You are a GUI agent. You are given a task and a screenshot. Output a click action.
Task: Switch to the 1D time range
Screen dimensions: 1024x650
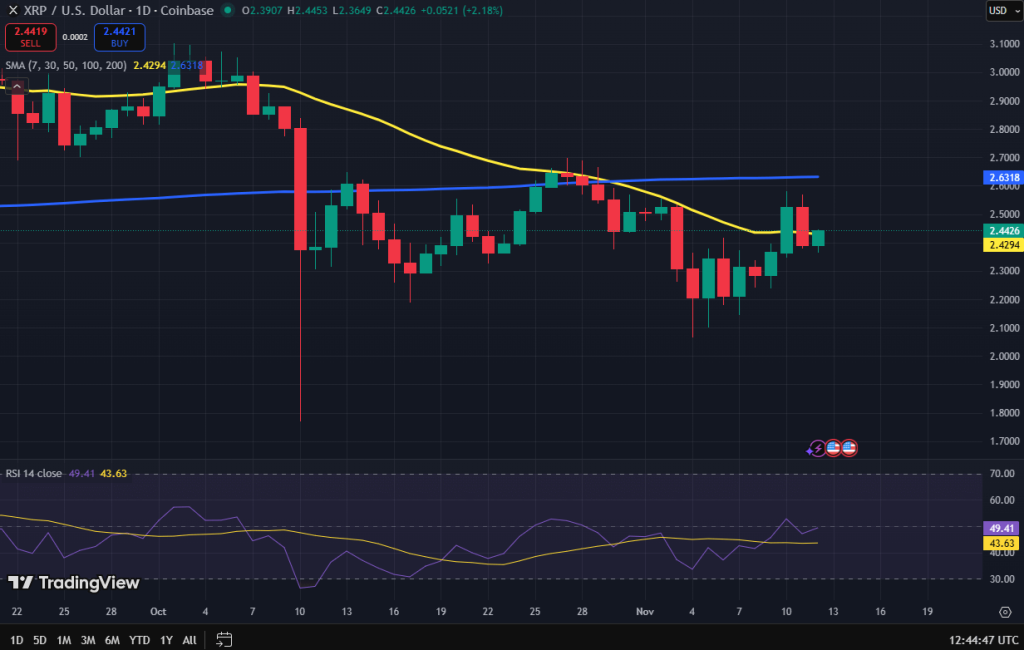coord(17,640)
